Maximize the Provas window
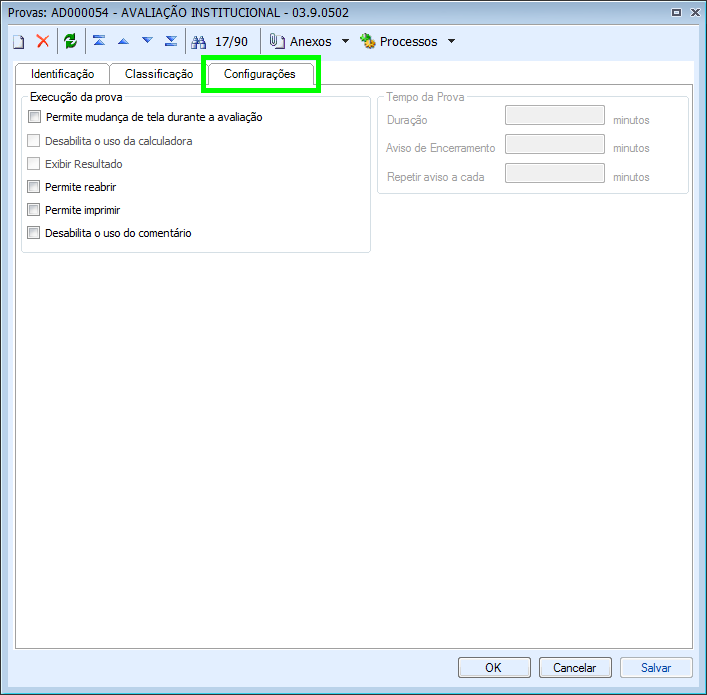 point(676,13)
